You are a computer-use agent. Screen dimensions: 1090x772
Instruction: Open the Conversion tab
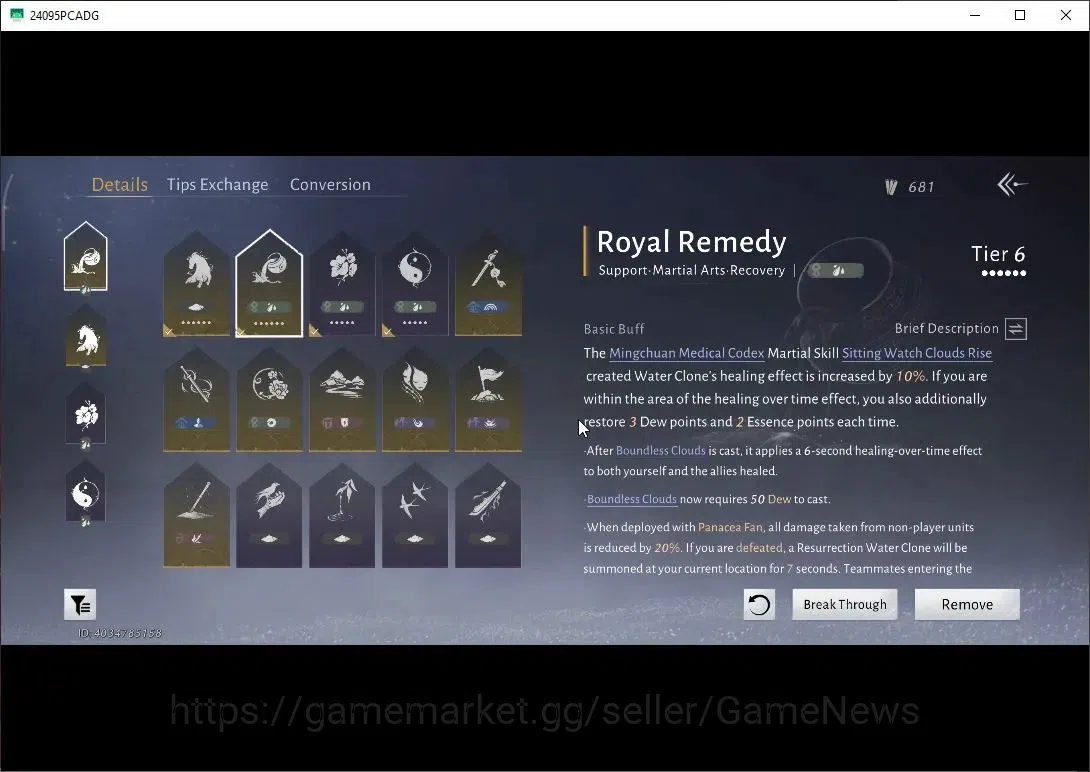pos(330,185)
